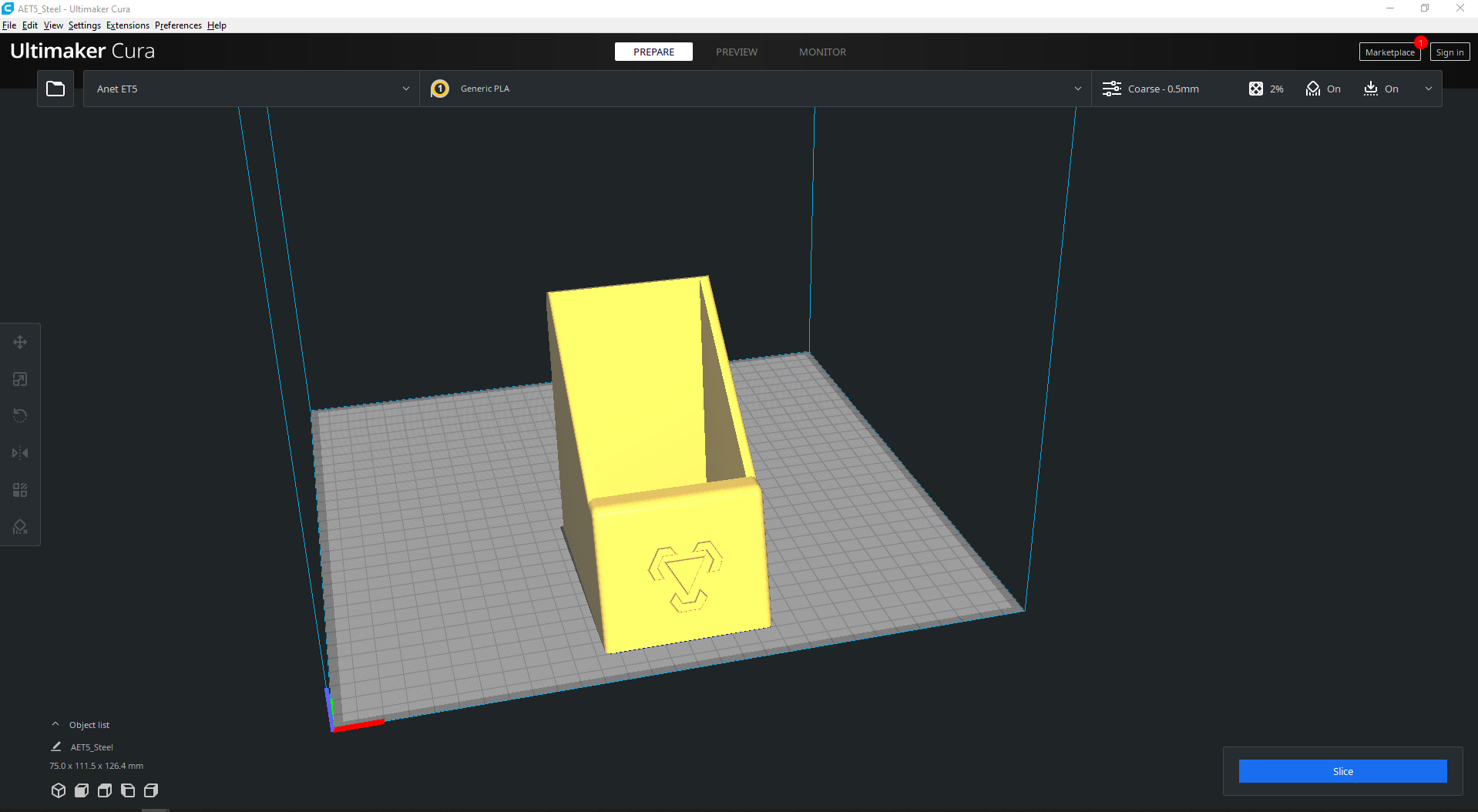Select the Scale tool

[20, 379]
